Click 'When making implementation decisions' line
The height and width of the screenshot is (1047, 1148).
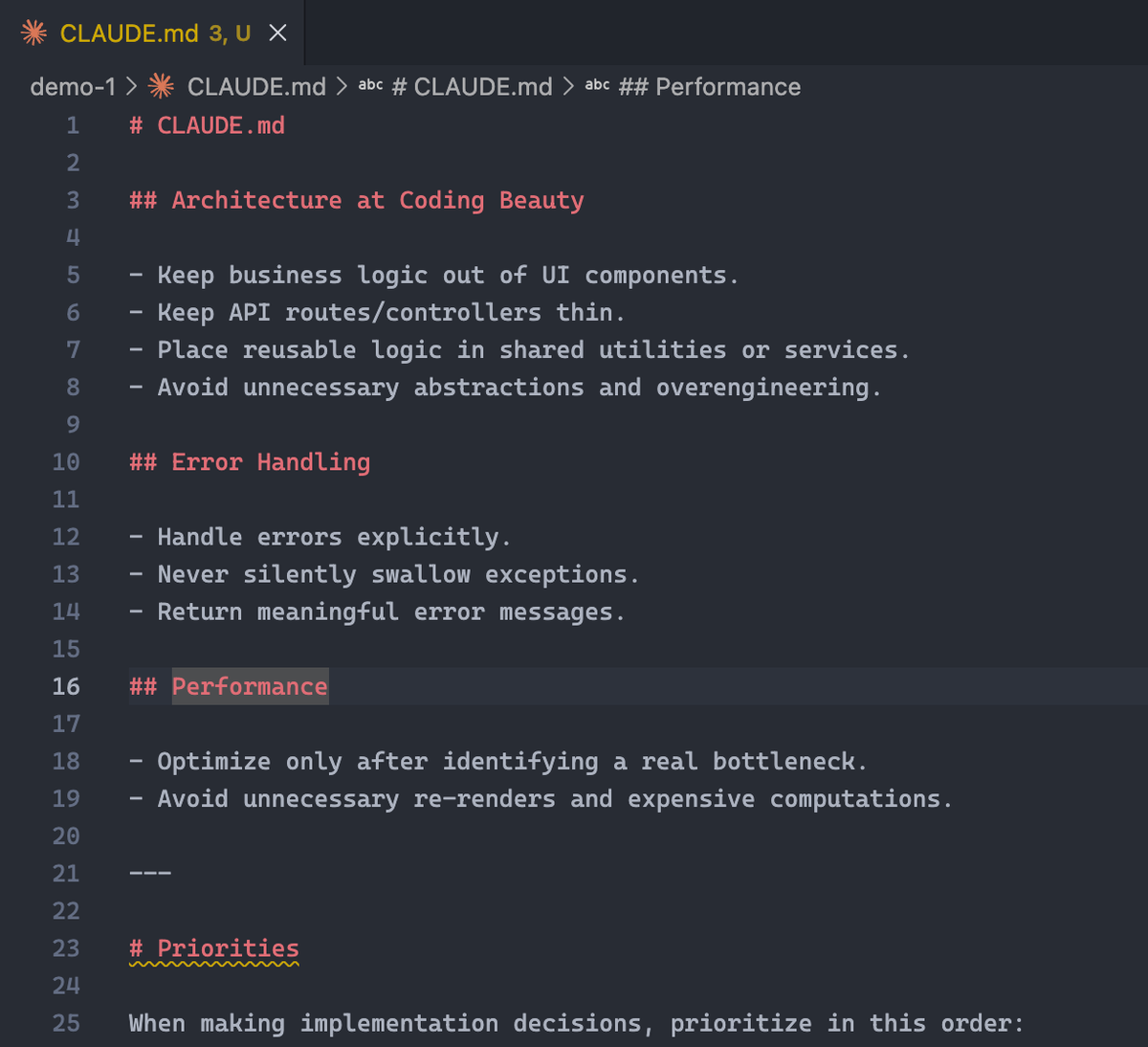click(577, 1023)
